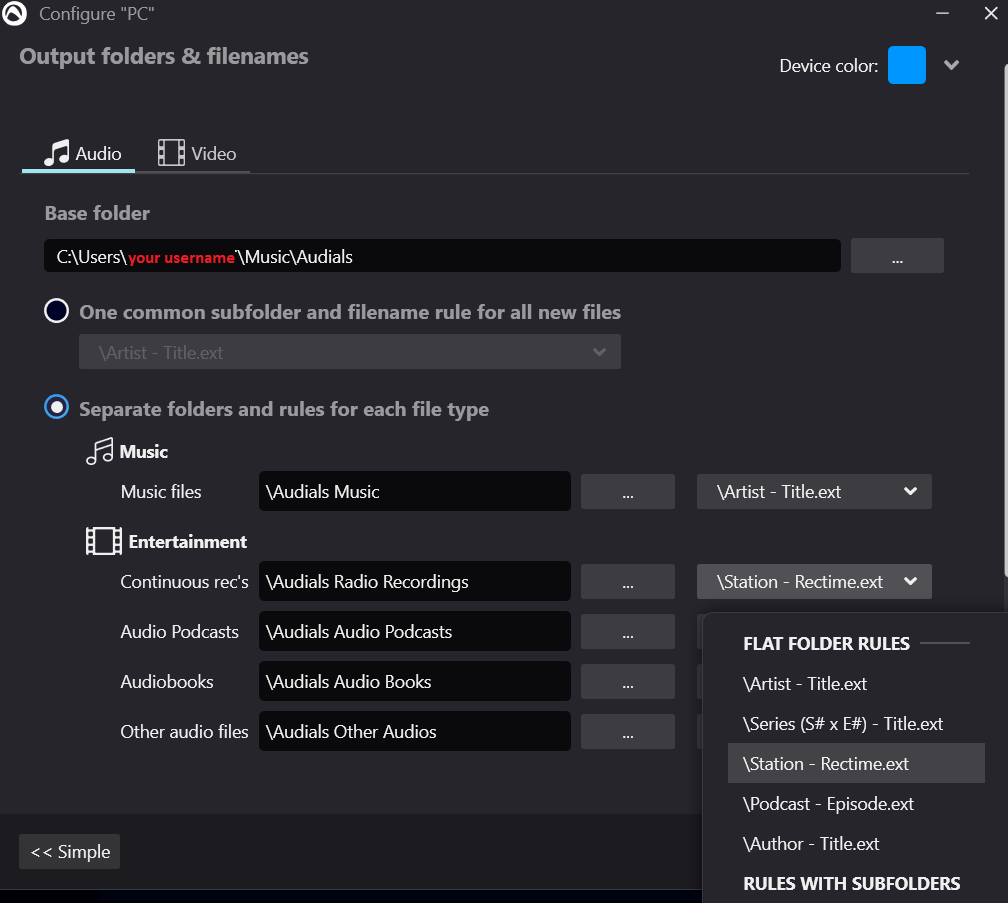Viewport: 1008px width, 903px height.
Task: Click the film strip icon on the Video tab
Action: click(x=171, y=153)
